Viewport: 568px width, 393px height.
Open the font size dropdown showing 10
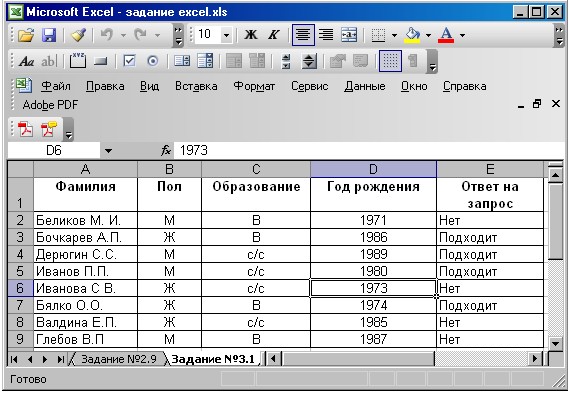click(226, 35)
